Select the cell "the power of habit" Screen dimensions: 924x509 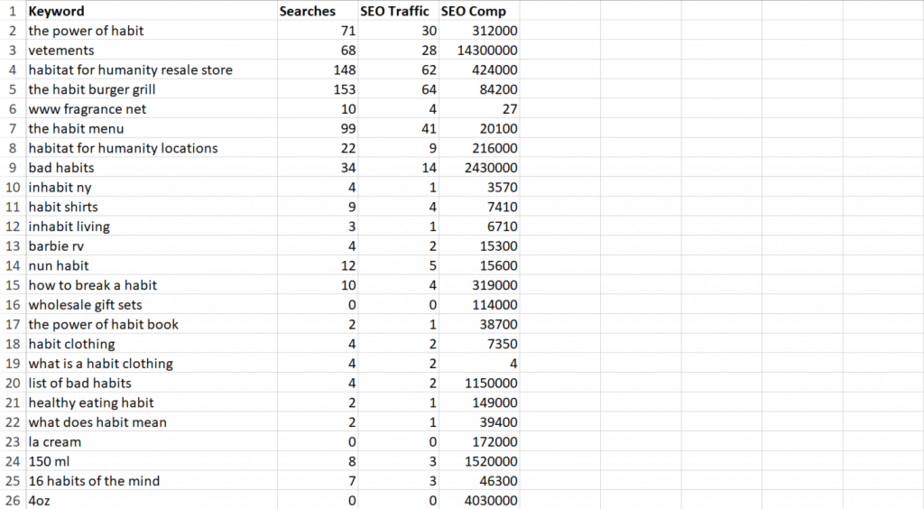[152, 30]
